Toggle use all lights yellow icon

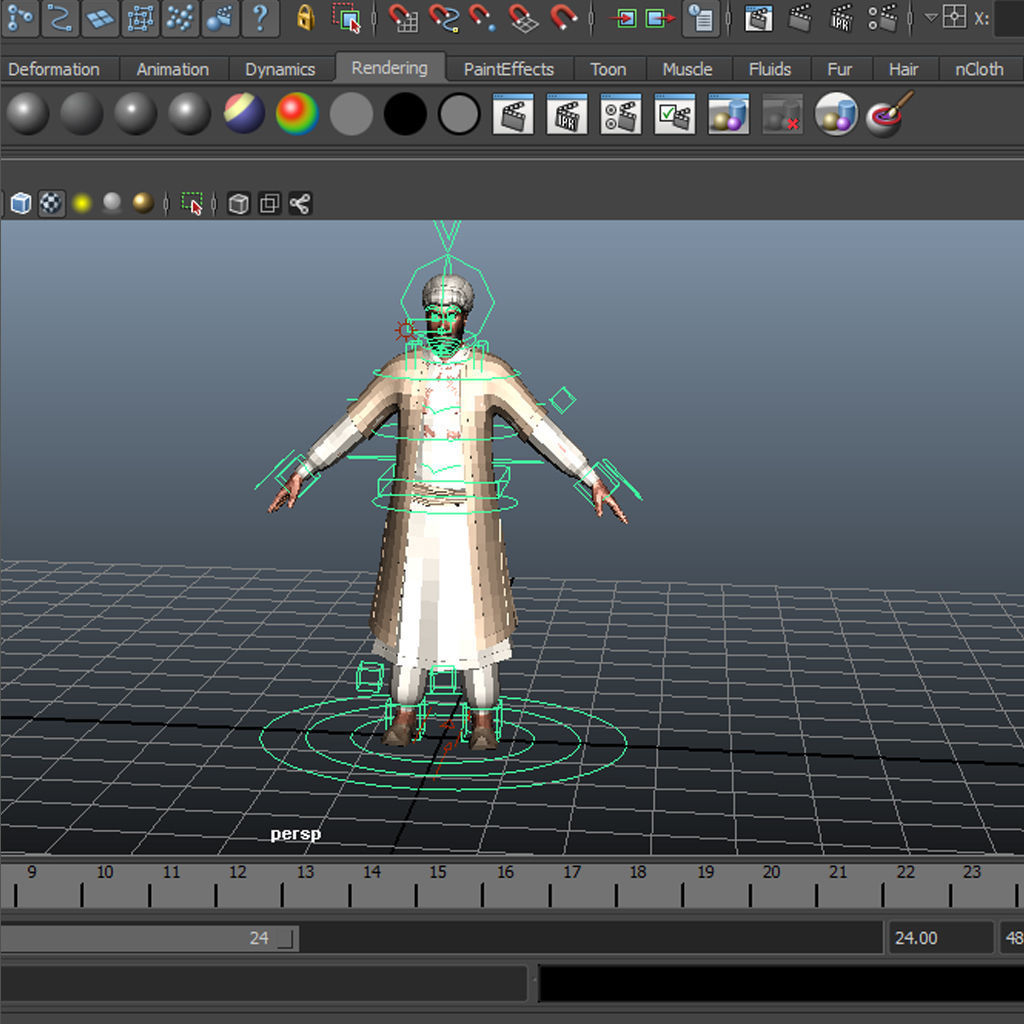click(82, 203)
